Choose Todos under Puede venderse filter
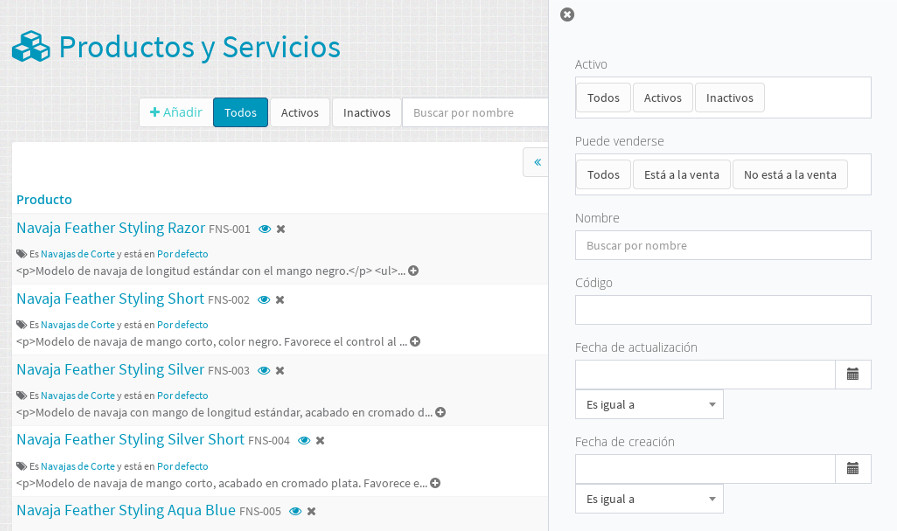The height and width of the screenshot is (531, 897). pyautogui.click(x=604, y=175)
